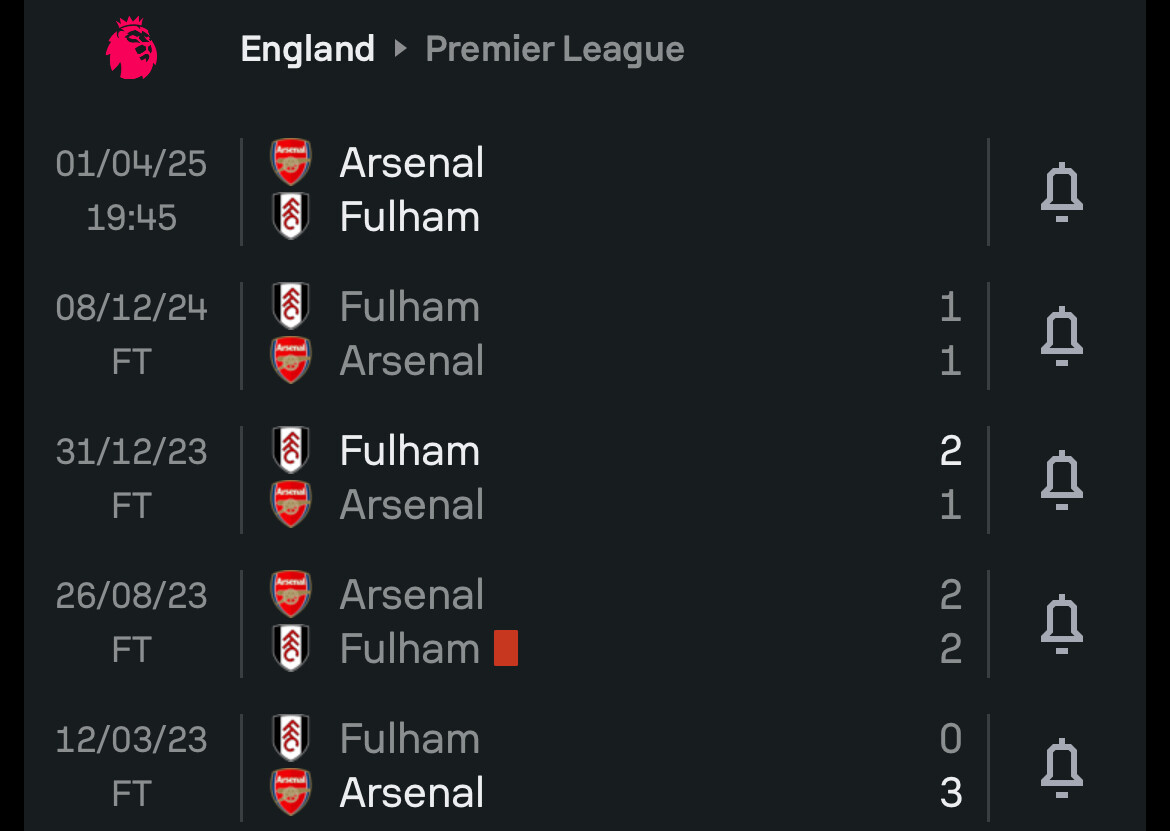
Task: Click bell icon for 12/03/23 match
Action: [x=1062, y=768]
